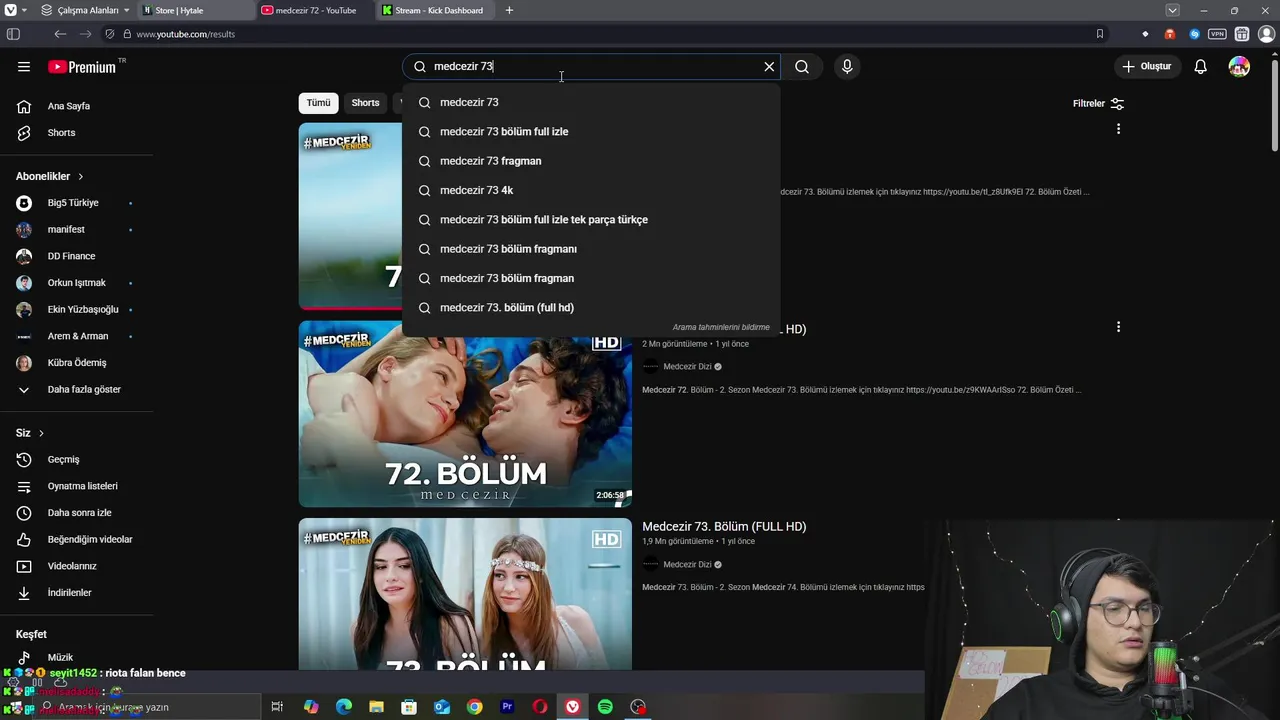Toggle the browser side panel
This screenshot has height=720, width=1280.
(x=13, y=34)
